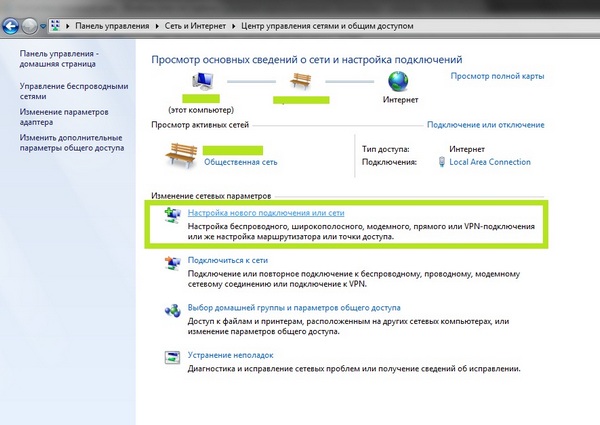Viewport: 600px width, 425px height.
Task: Go back with the blue Back arrow
Action: pyautogui.click(x=10, y=26)
